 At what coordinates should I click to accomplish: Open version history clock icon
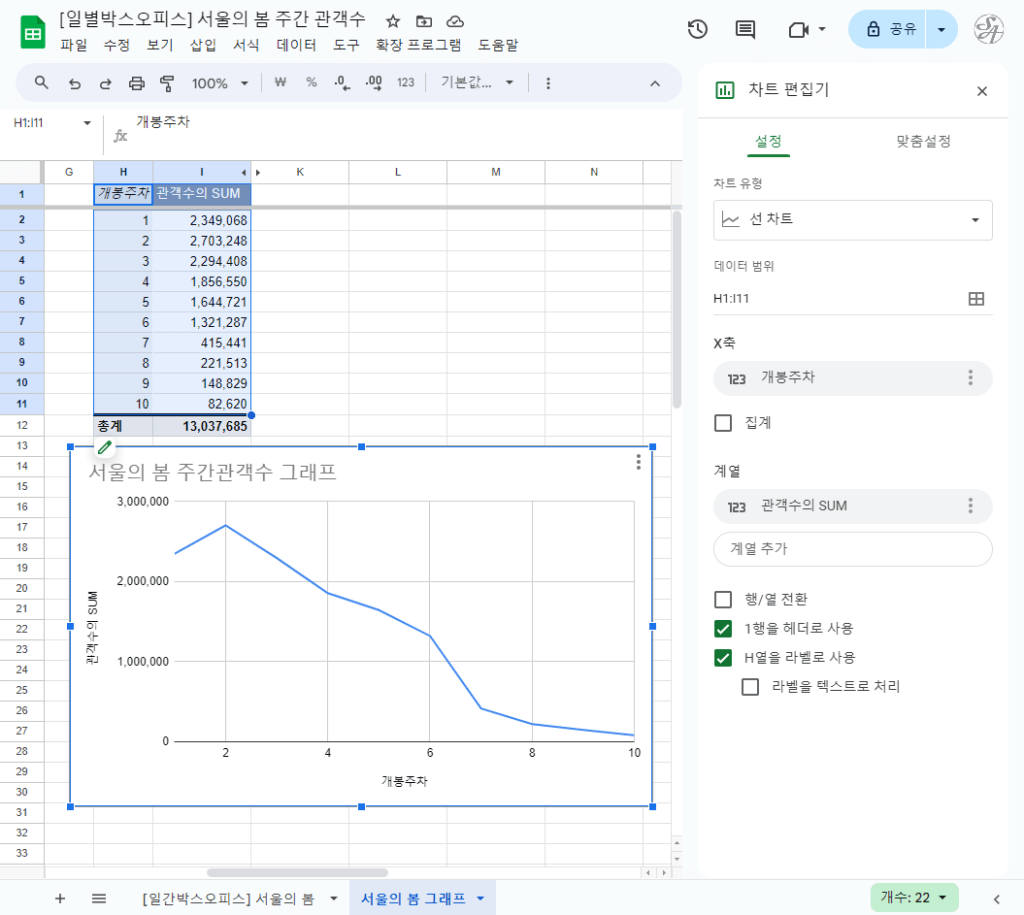pyautogui.click(x=698, y=29)
